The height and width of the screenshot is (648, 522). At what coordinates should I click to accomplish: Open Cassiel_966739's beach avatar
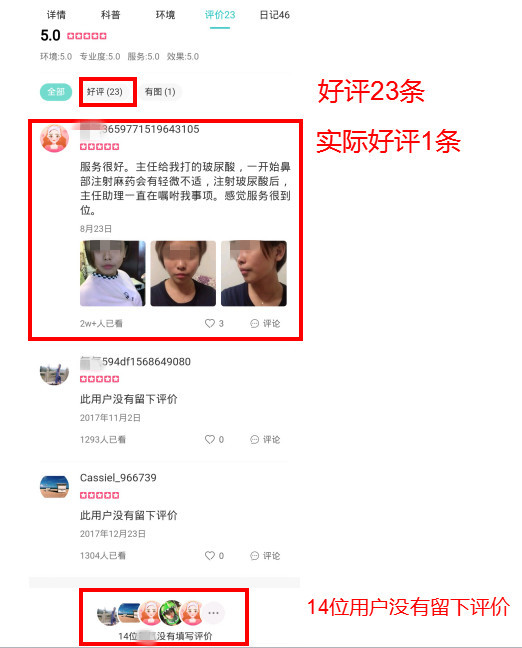tap(54, 486)
